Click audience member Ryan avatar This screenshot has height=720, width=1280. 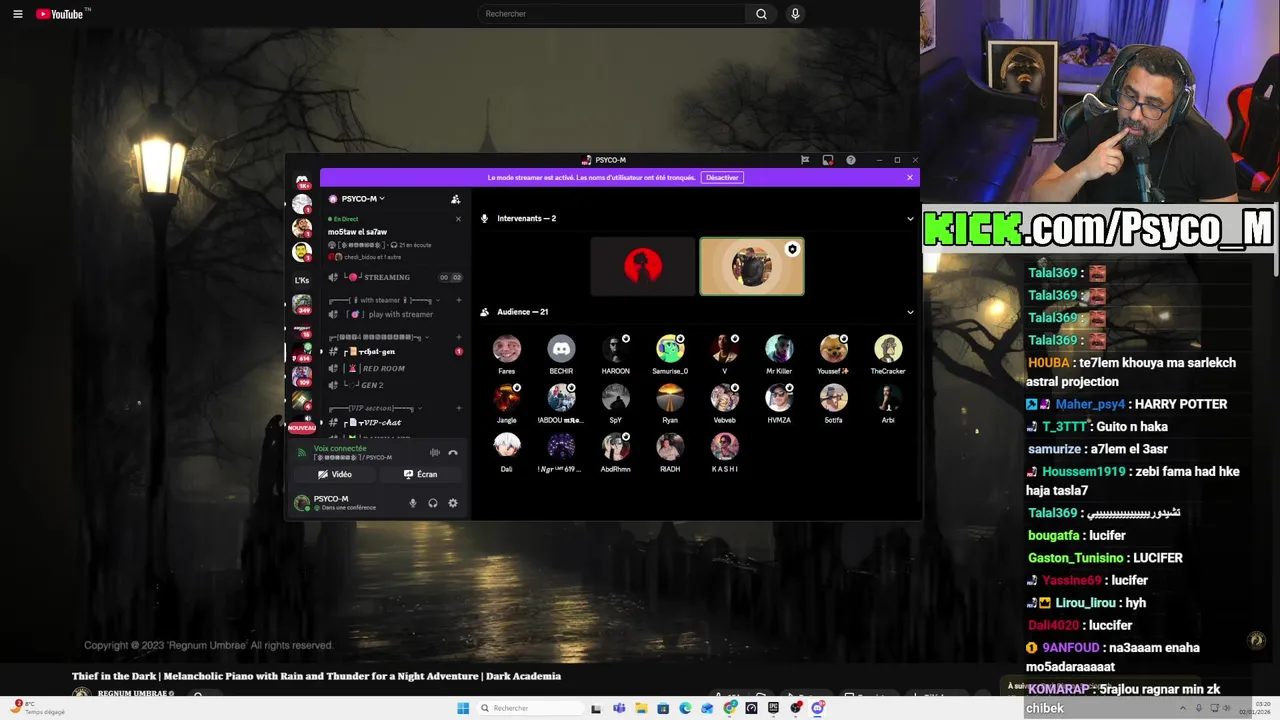tap(670, 398)
